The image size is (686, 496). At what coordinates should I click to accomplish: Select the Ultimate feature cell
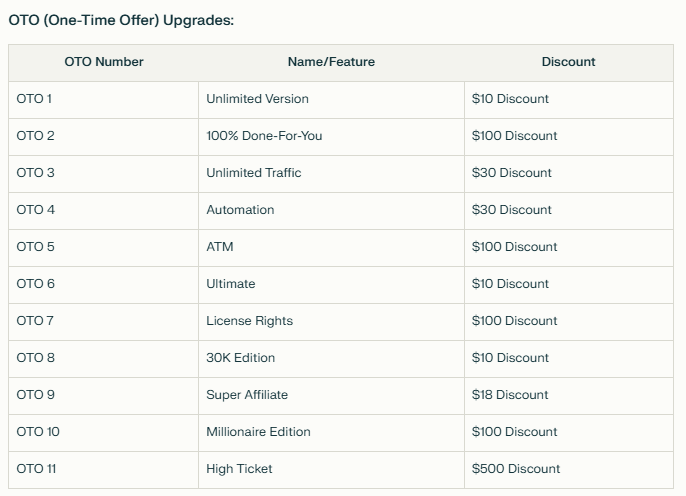coord(331,284)
